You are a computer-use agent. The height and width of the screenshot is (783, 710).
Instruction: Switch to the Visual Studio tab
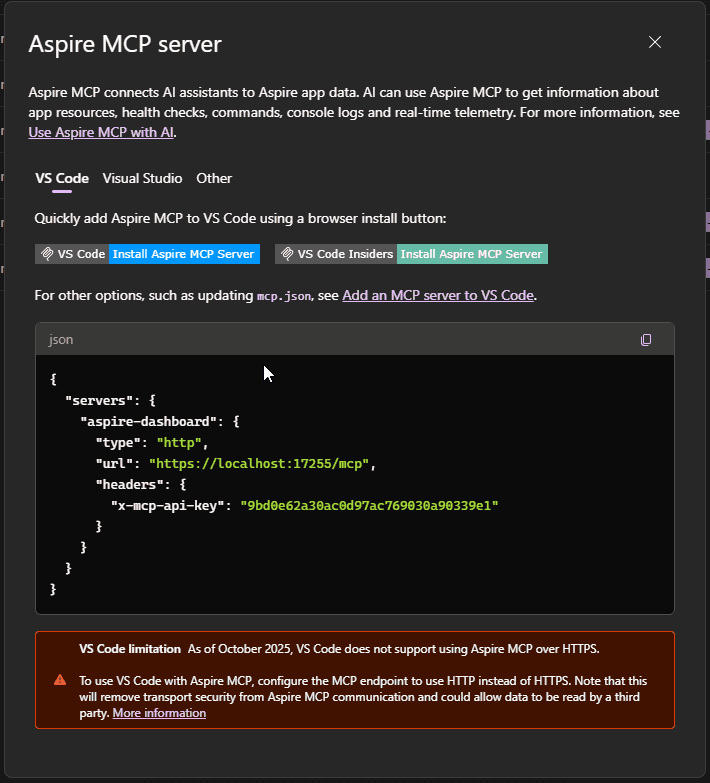coord(142,178)
